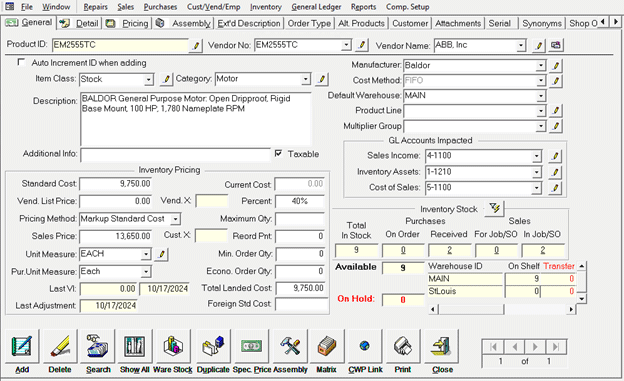Open the Item Class dropdown
Screen dimensions: 624x381
pyautogui.click(x=148, y=79)
